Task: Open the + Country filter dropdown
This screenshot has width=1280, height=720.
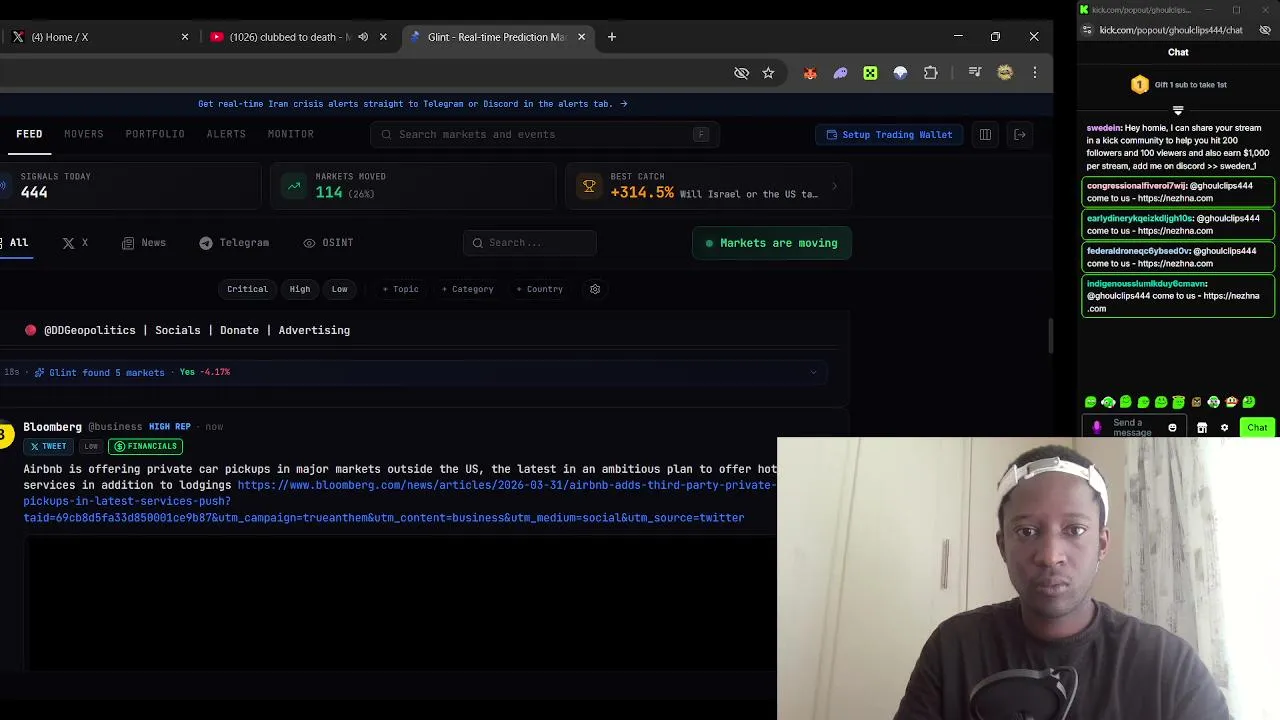Action: pos(540,289)
